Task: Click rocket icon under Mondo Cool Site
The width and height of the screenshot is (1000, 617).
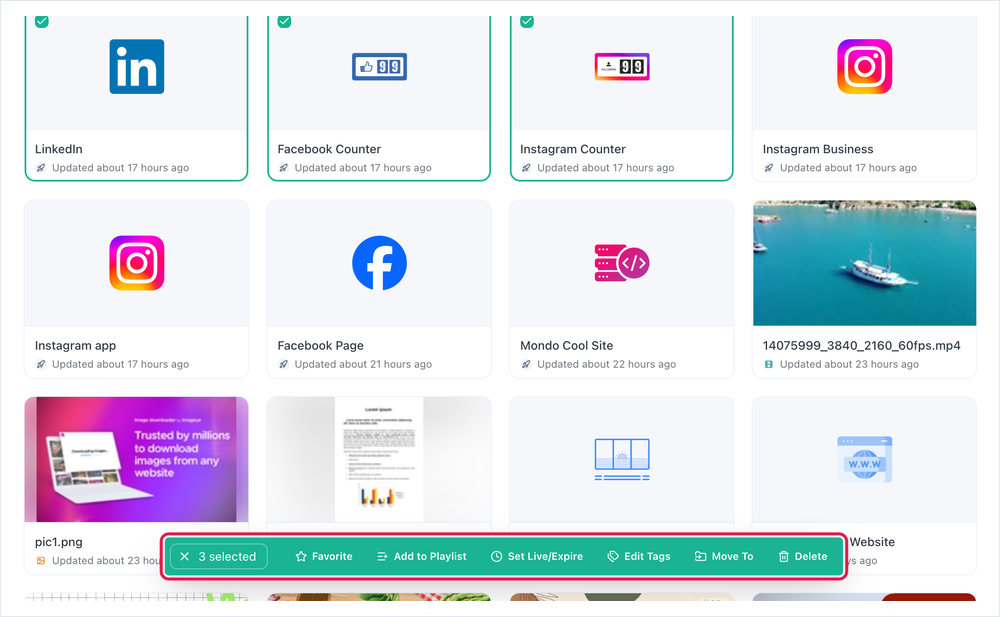Action: [526, 364]
